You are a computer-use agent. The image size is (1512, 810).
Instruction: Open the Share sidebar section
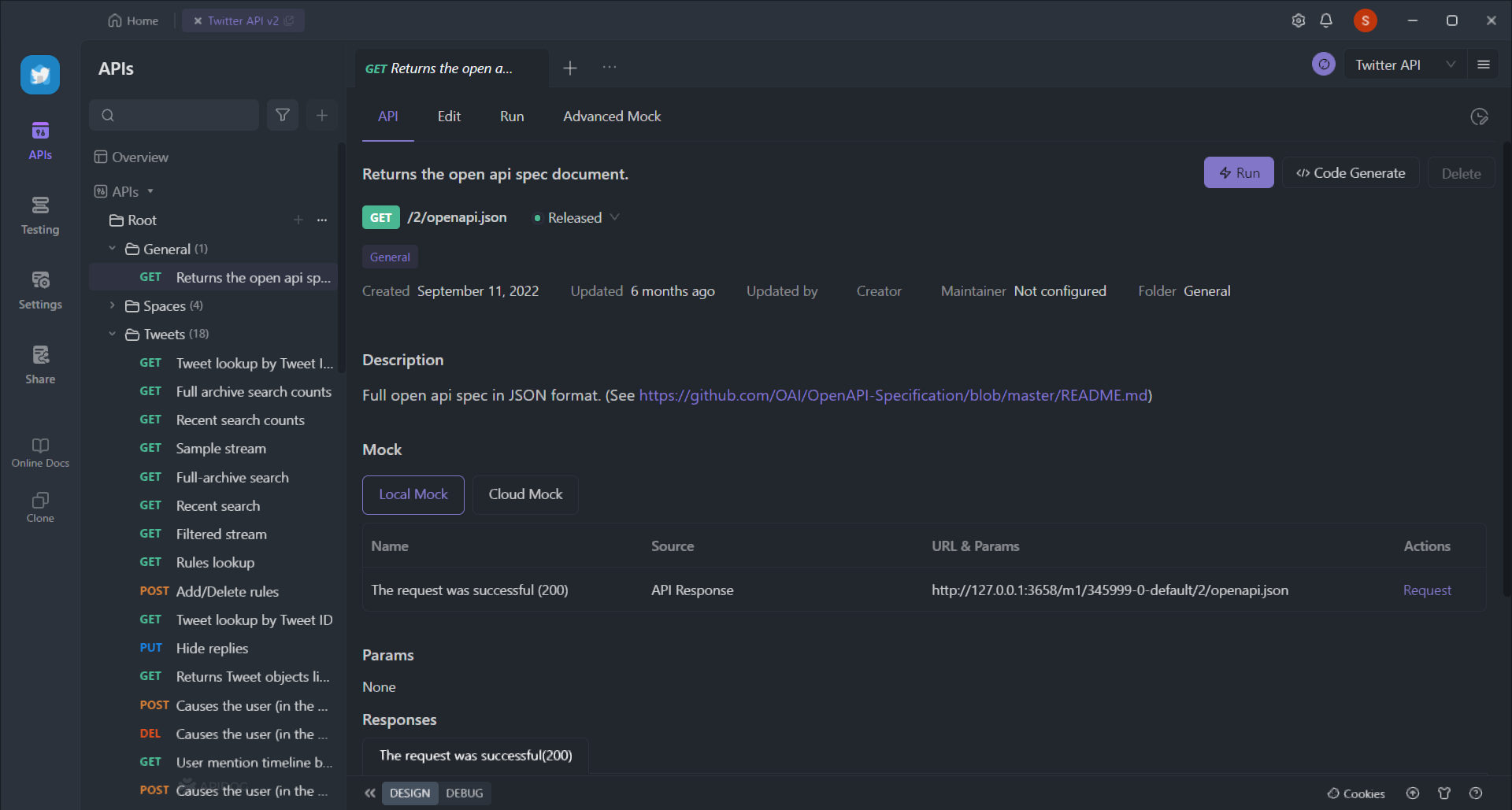click(40, 365)
